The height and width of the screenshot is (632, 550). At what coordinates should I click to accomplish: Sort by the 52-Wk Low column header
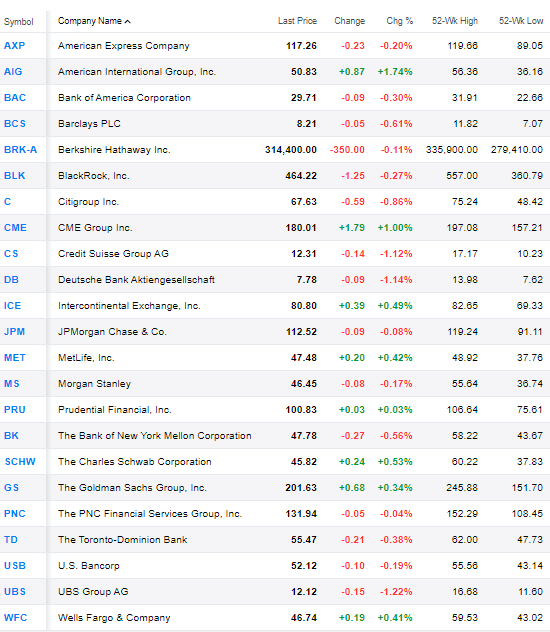(521, 21)
